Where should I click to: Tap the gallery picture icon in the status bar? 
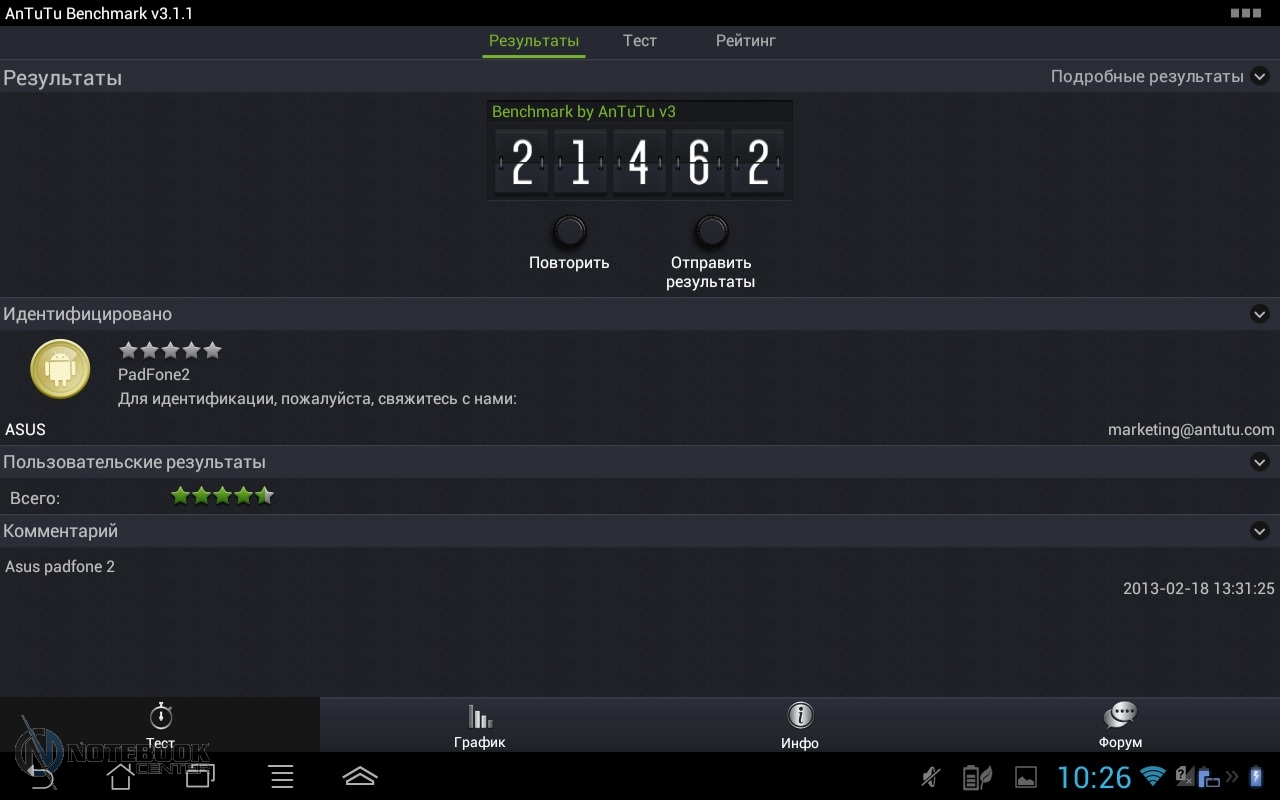point(1026,777)
